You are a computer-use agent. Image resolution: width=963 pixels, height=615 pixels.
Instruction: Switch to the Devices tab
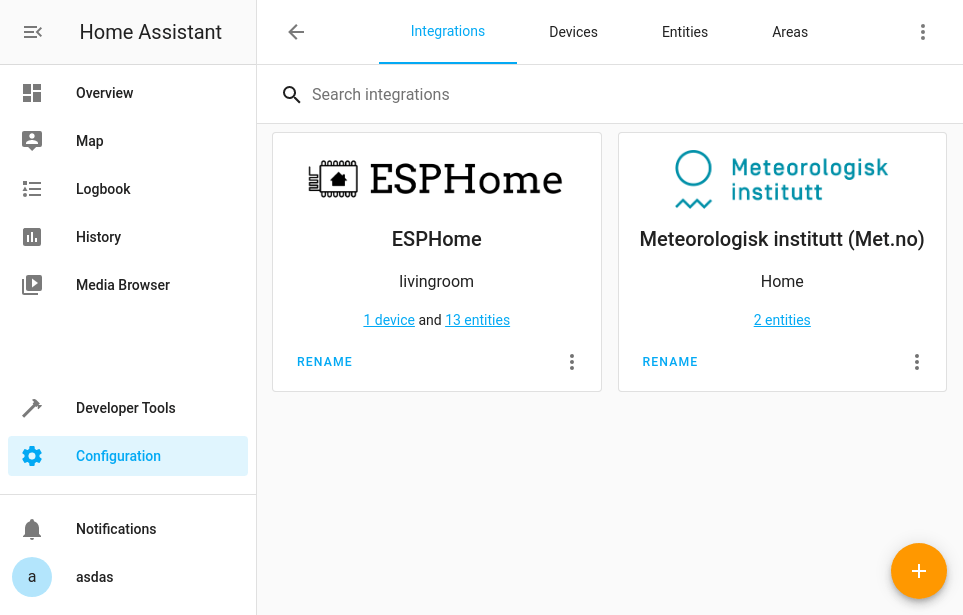572,31
